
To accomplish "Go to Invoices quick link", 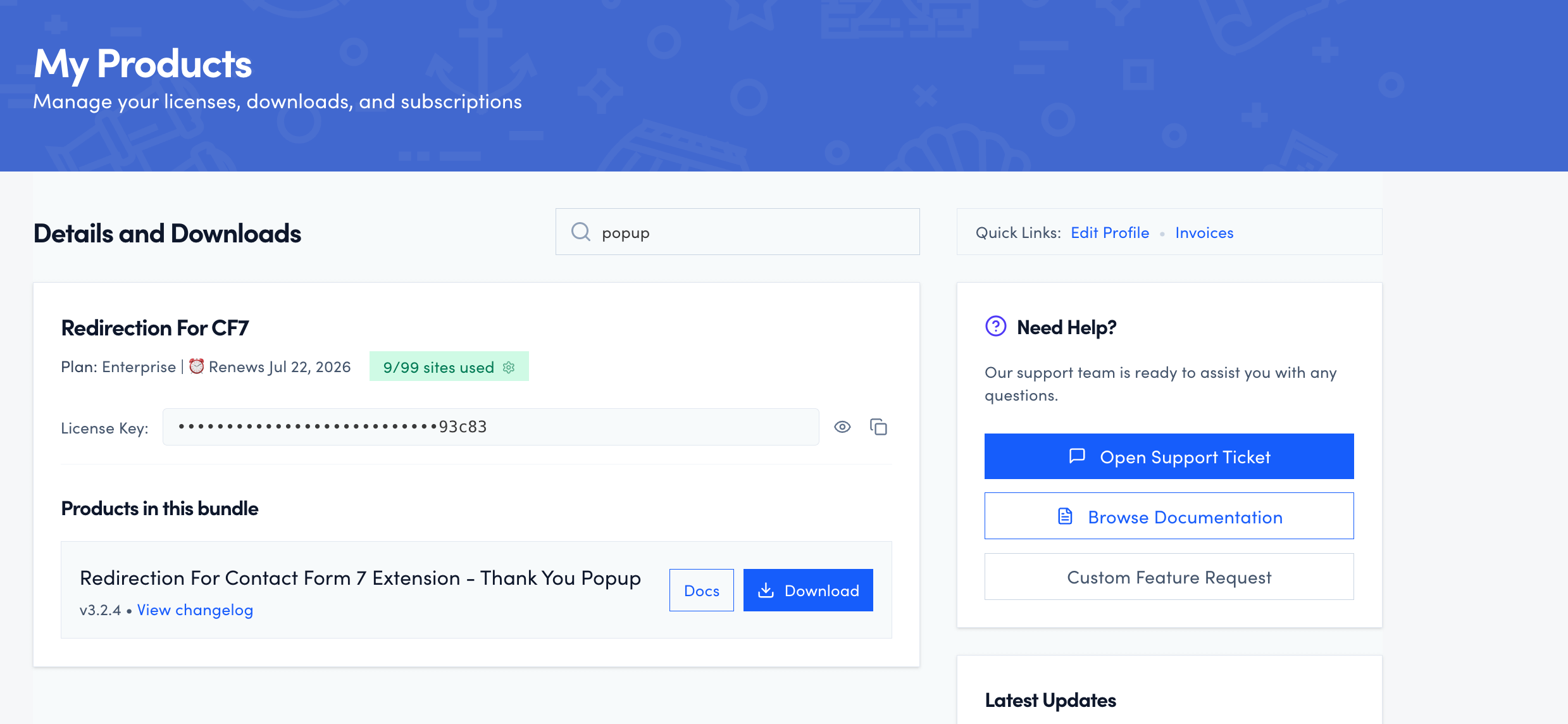I will point(1204,232).
